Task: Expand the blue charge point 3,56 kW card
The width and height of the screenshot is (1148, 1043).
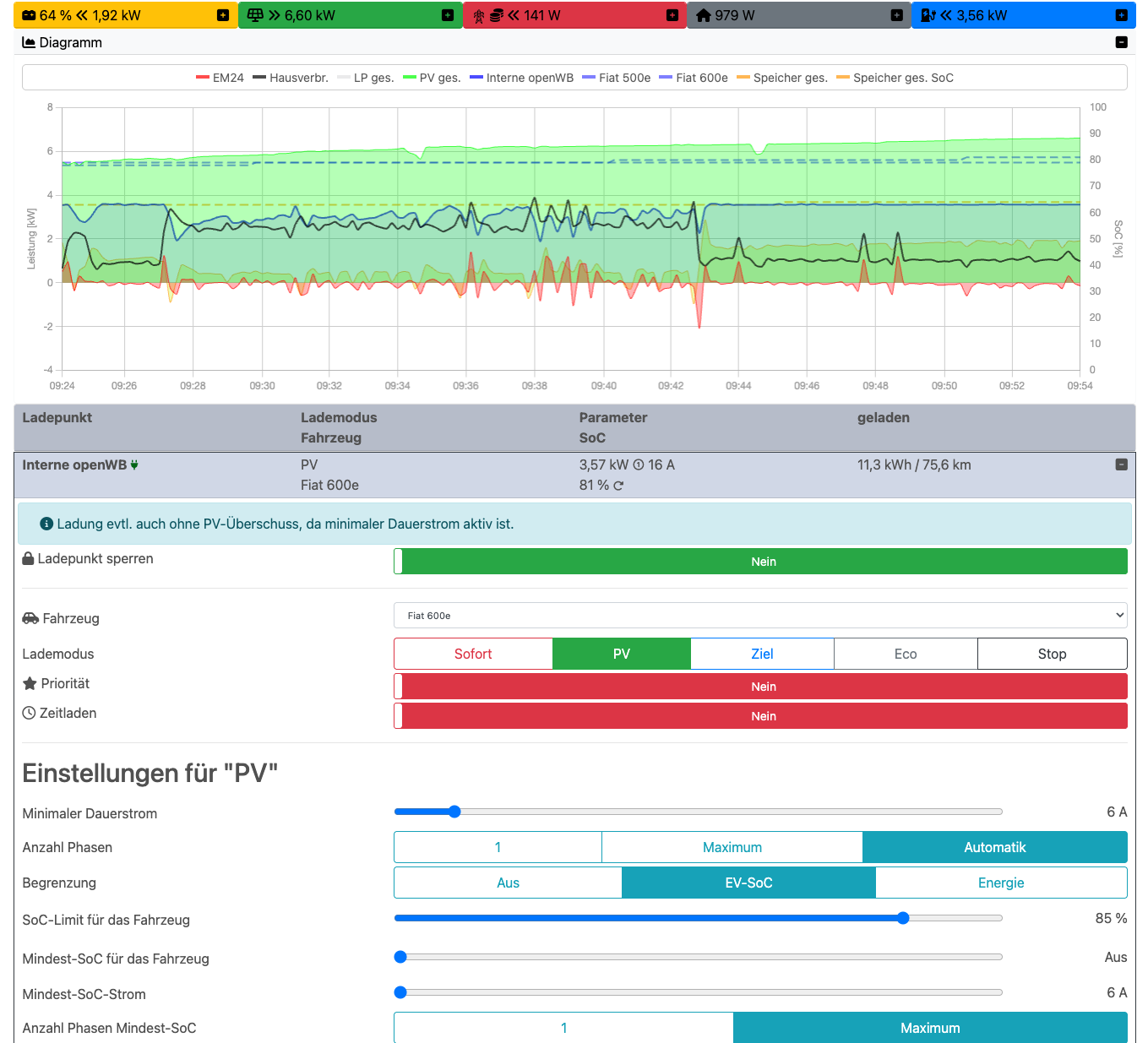Action: click(x=1121, y=15)
